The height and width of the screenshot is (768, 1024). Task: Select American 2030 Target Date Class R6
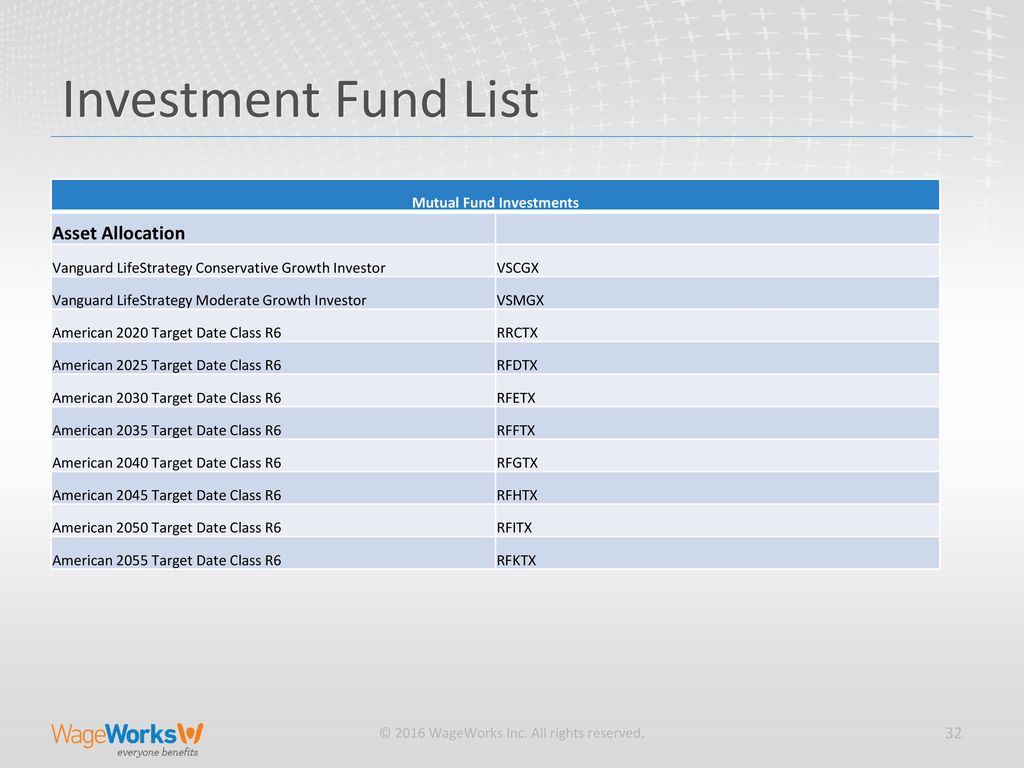[167, 398]
